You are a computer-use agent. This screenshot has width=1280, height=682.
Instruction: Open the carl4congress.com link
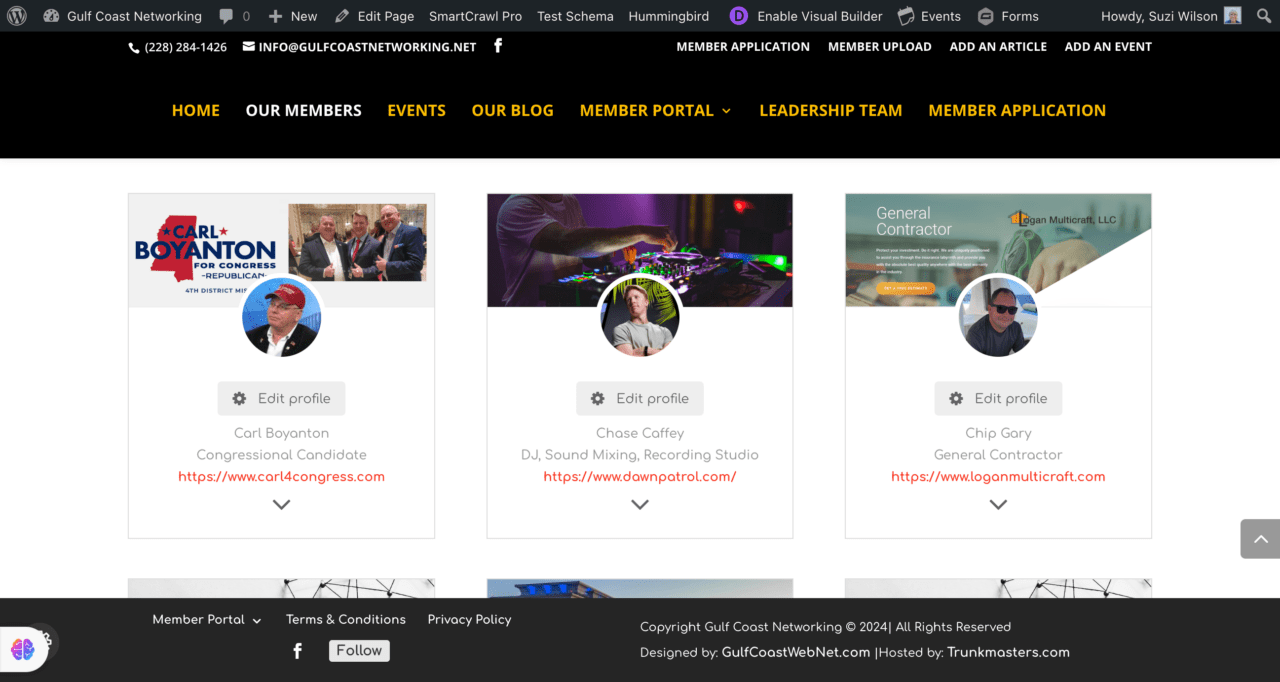282,477
